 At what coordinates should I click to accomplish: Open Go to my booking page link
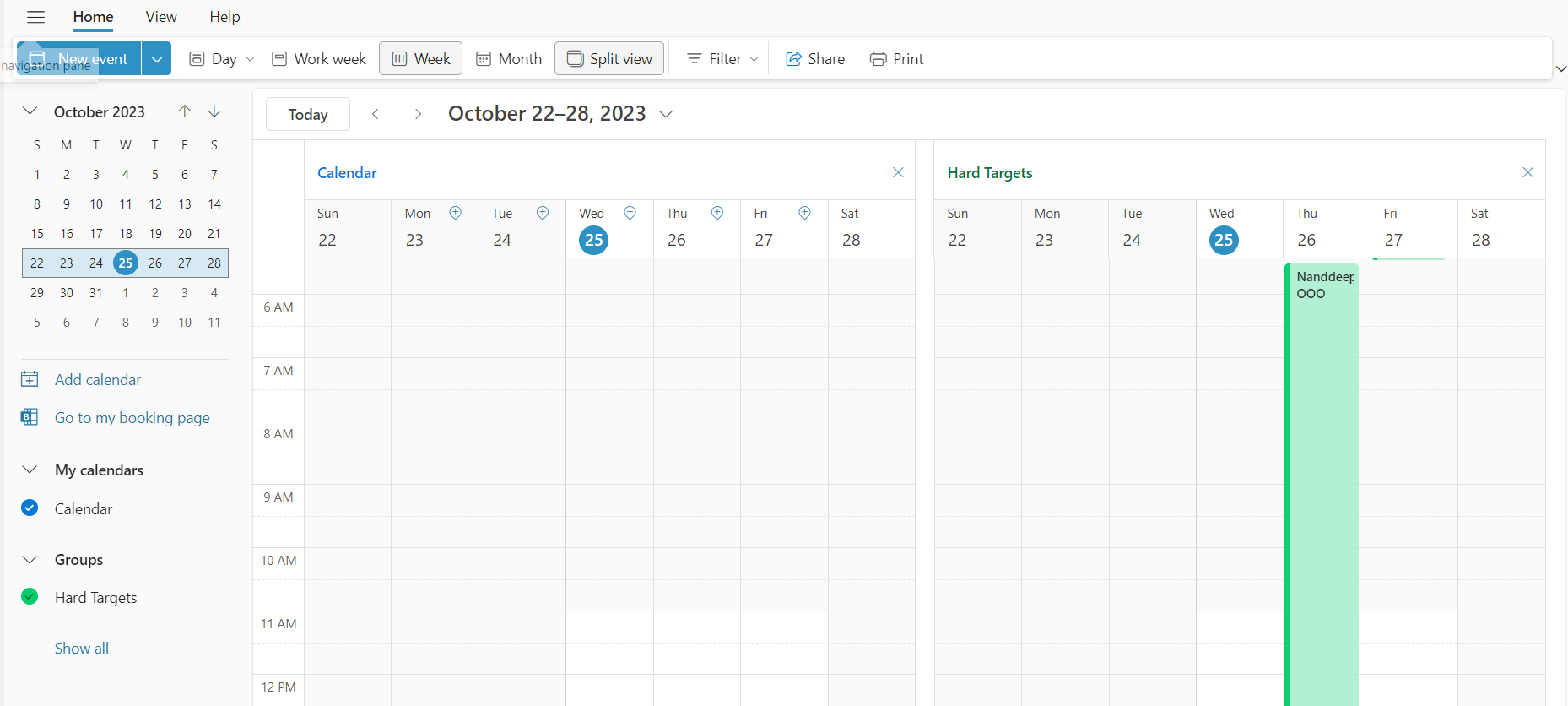tap(132, 418)
